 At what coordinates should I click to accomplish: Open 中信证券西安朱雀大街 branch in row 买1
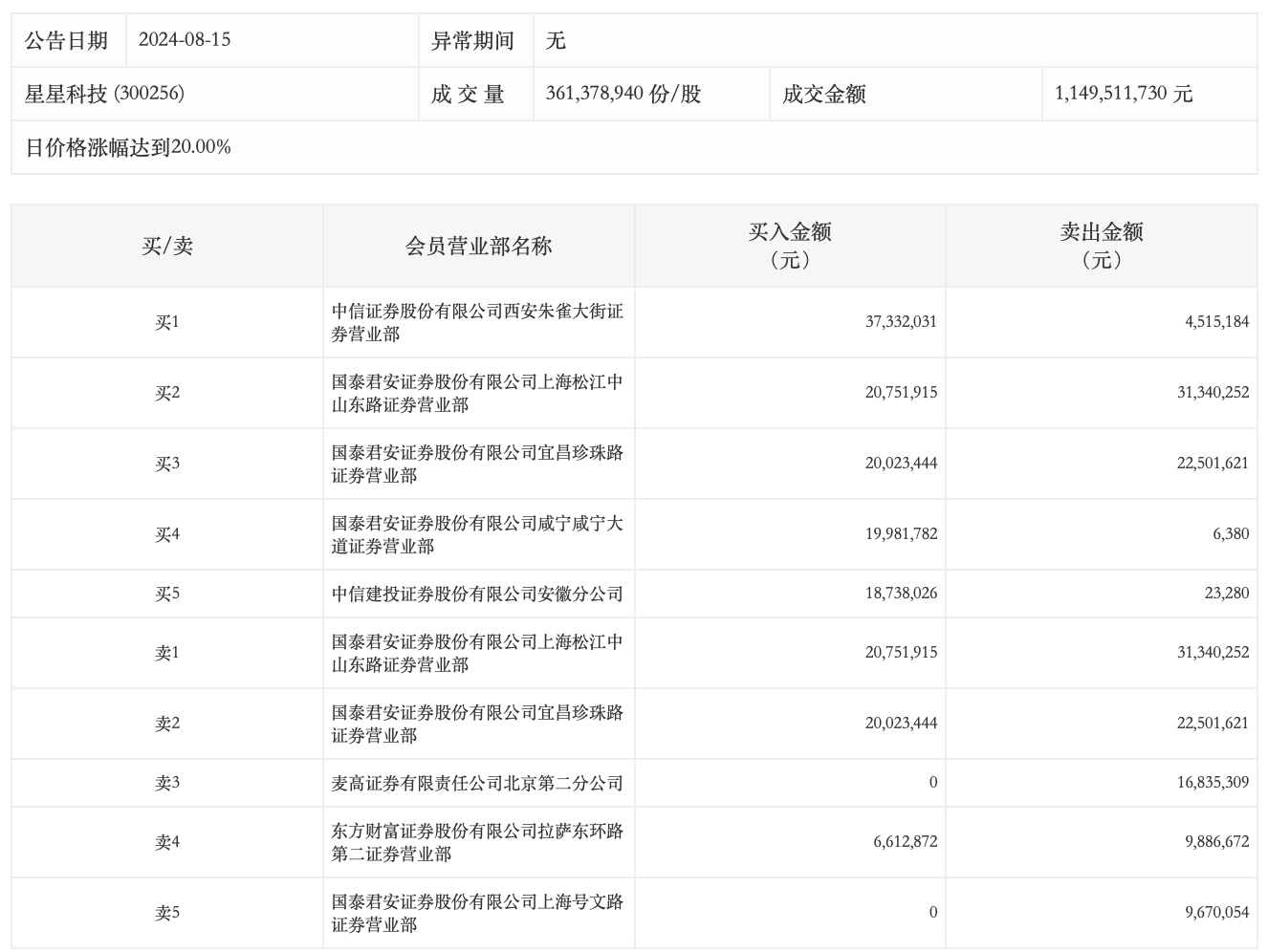477,322
